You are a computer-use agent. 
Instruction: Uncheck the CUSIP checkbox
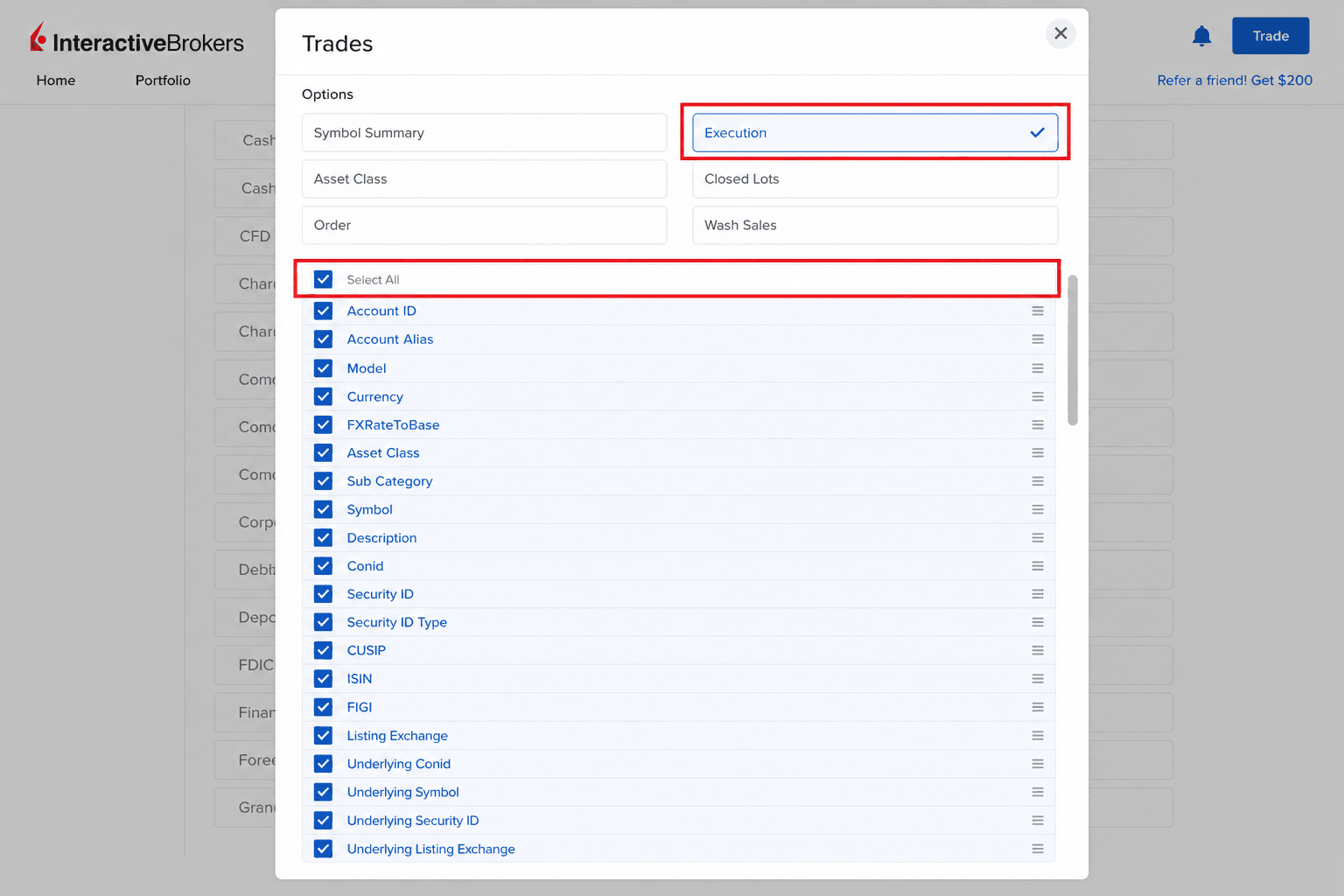324,650
